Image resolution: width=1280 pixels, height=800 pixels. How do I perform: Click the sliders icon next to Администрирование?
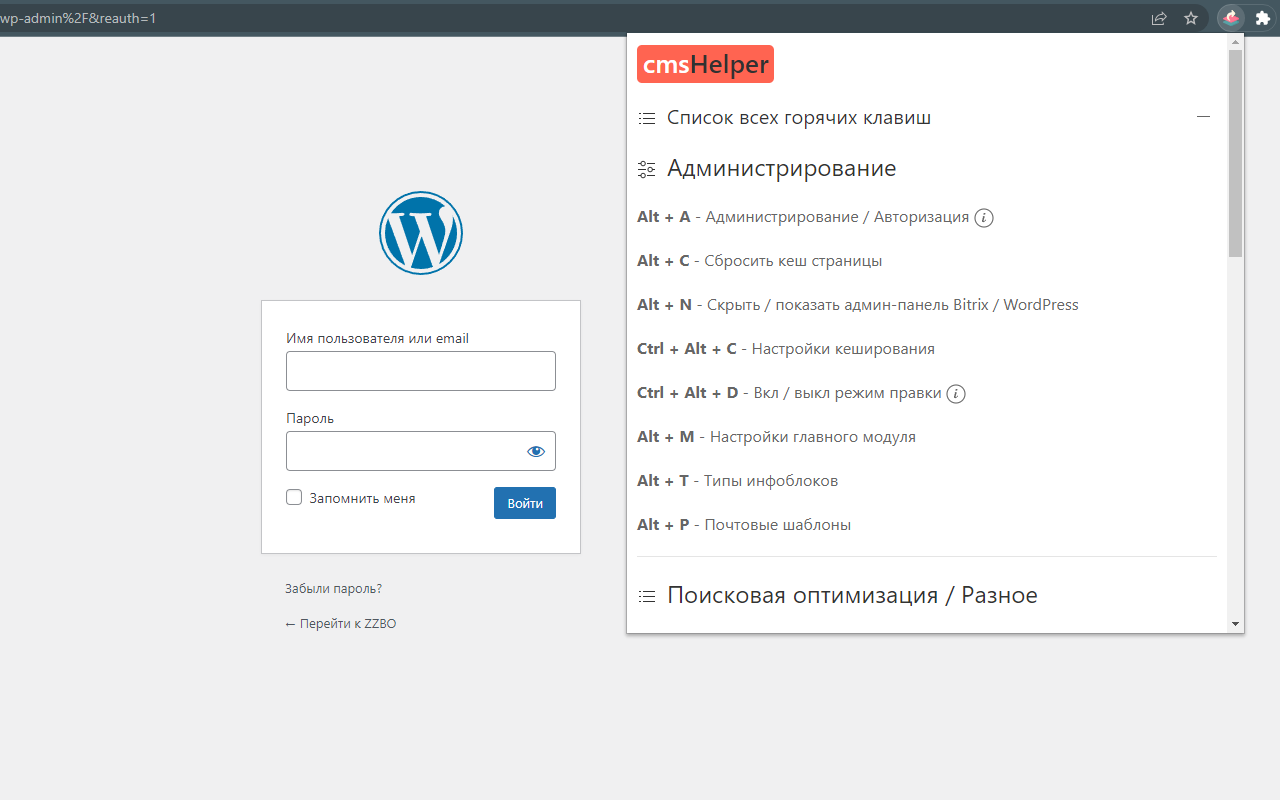pyautogui.click(x=647, y=169)
